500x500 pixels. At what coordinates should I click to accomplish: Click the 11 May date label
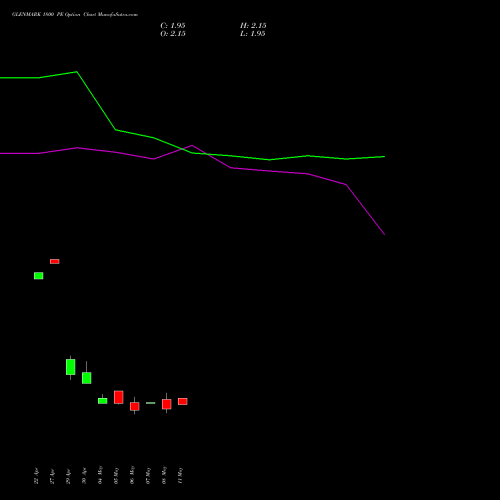(180, 475)
